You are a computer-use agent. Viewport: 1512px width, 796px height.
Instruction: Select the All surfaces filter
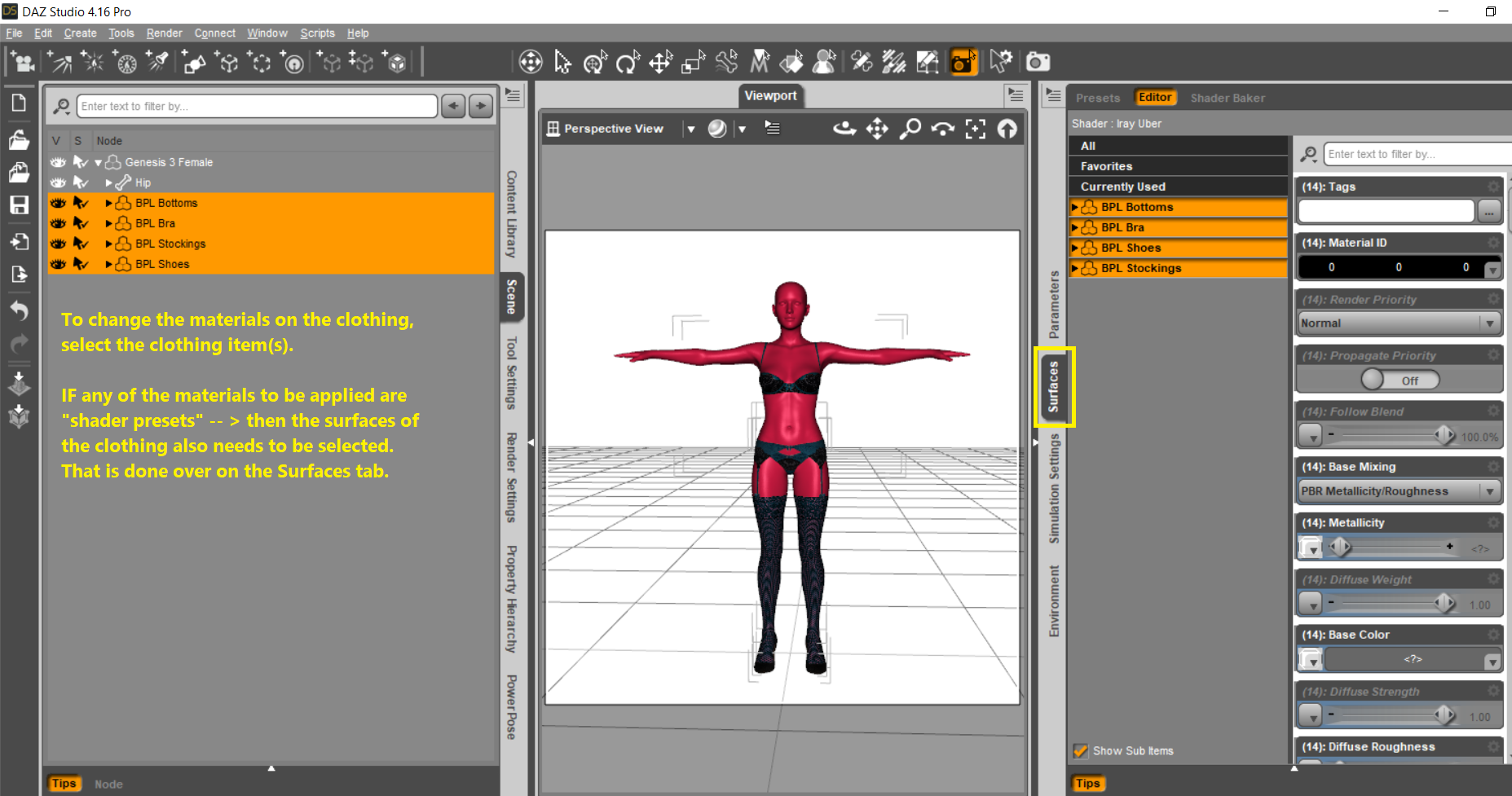click(1178, 146)
